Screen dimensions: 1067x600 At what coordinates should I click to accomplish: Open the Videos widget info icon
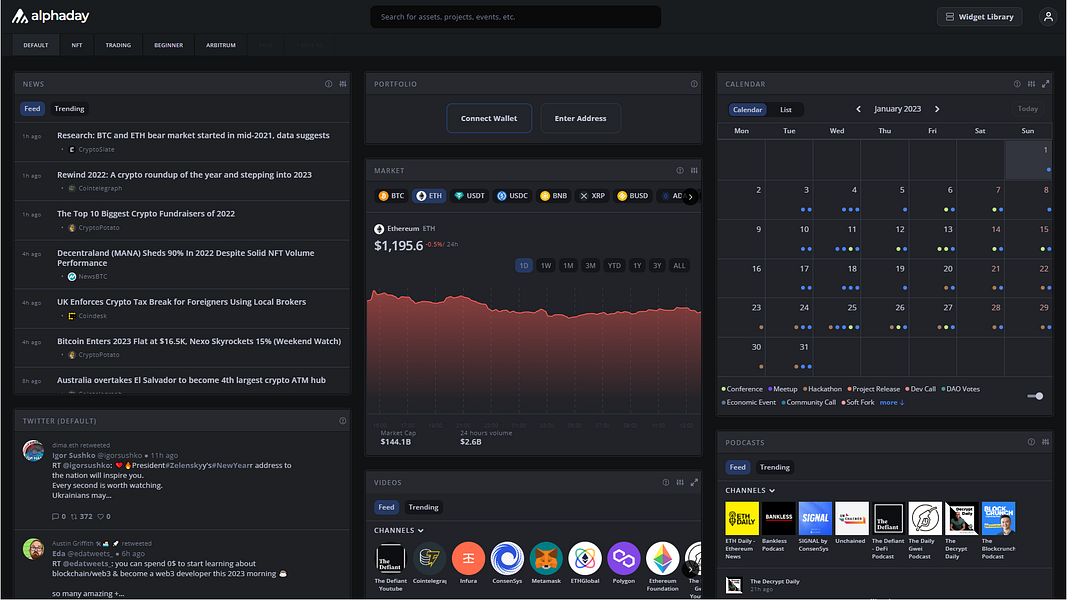[x=666, y=482]
